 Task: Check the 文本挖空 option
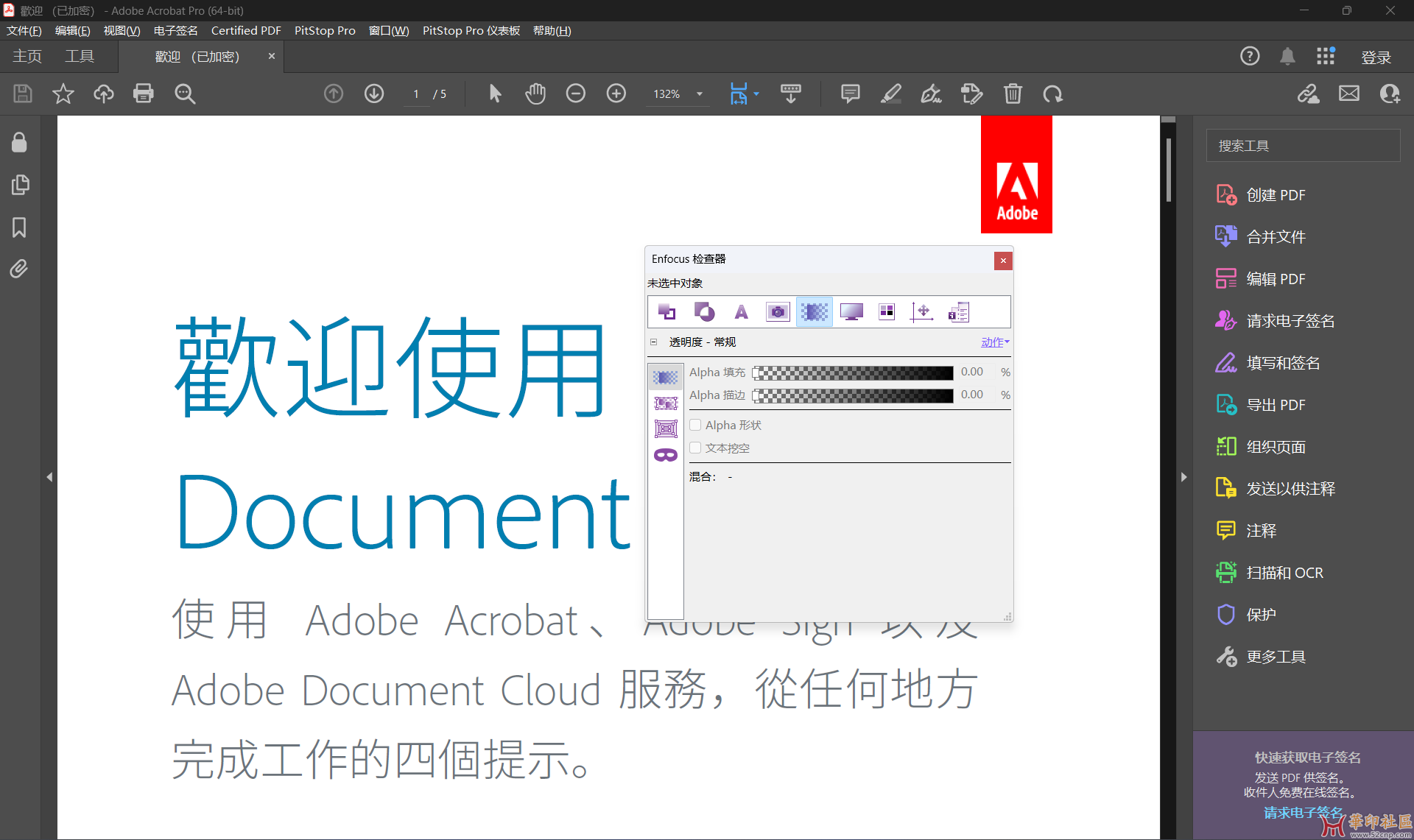click(695, 448)
